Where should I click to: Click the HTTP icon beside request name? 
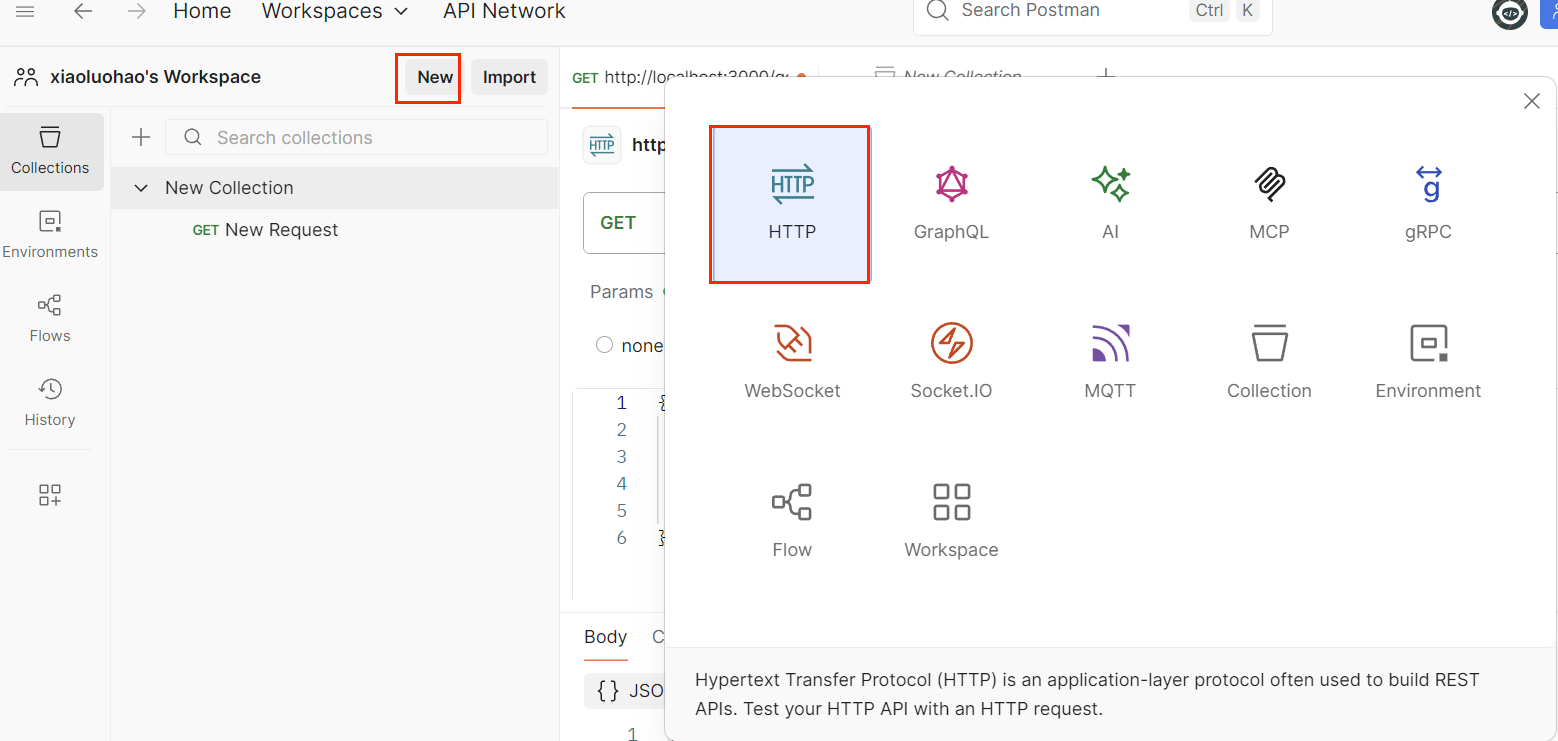coord(602,145)
